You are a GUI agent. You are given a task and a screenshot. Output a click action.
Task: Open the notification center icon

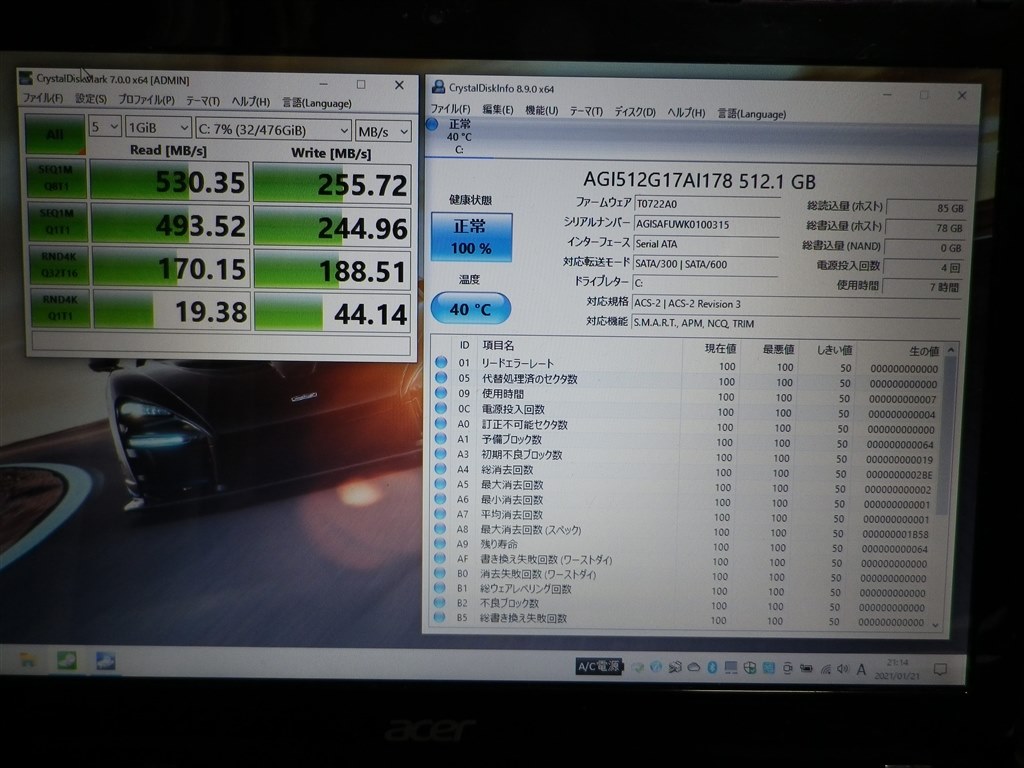click(940, 669)
